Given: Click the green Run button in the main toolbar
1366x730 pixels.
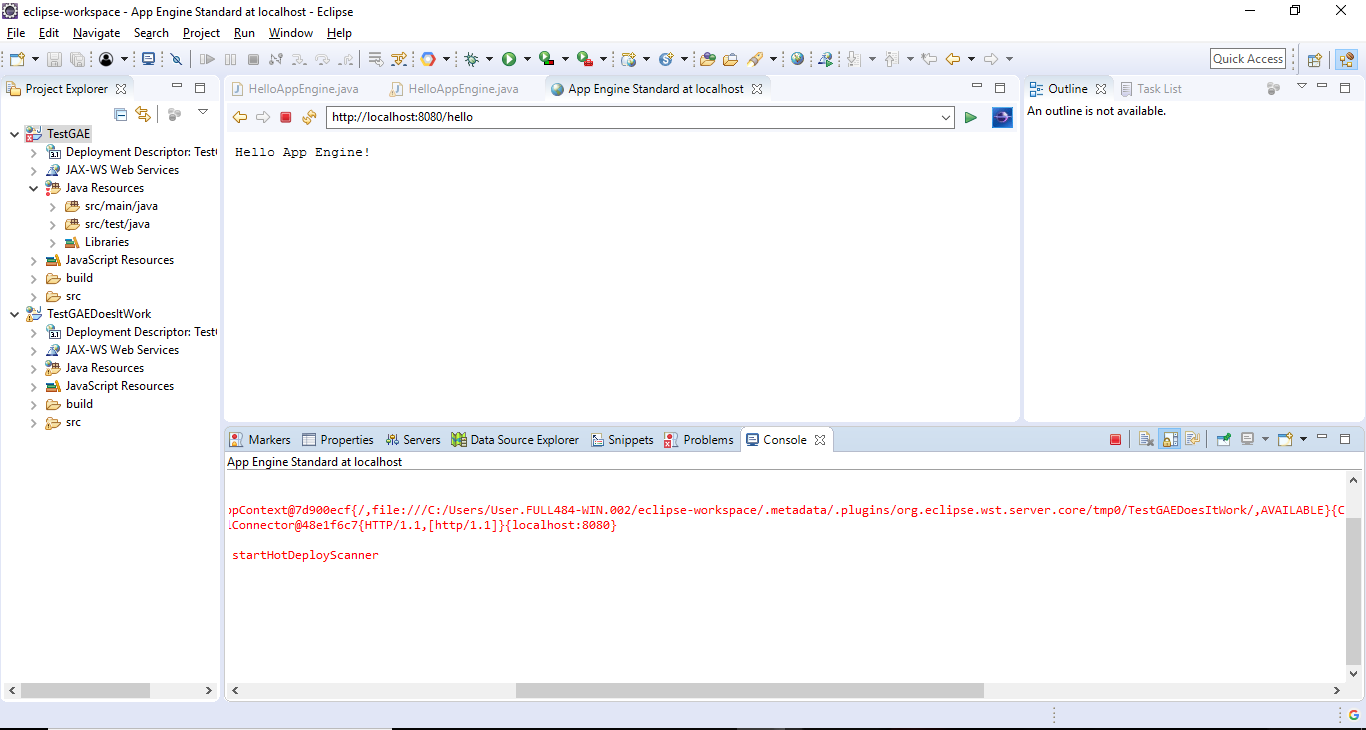Looking at the screenshot, I should point(509,59).
